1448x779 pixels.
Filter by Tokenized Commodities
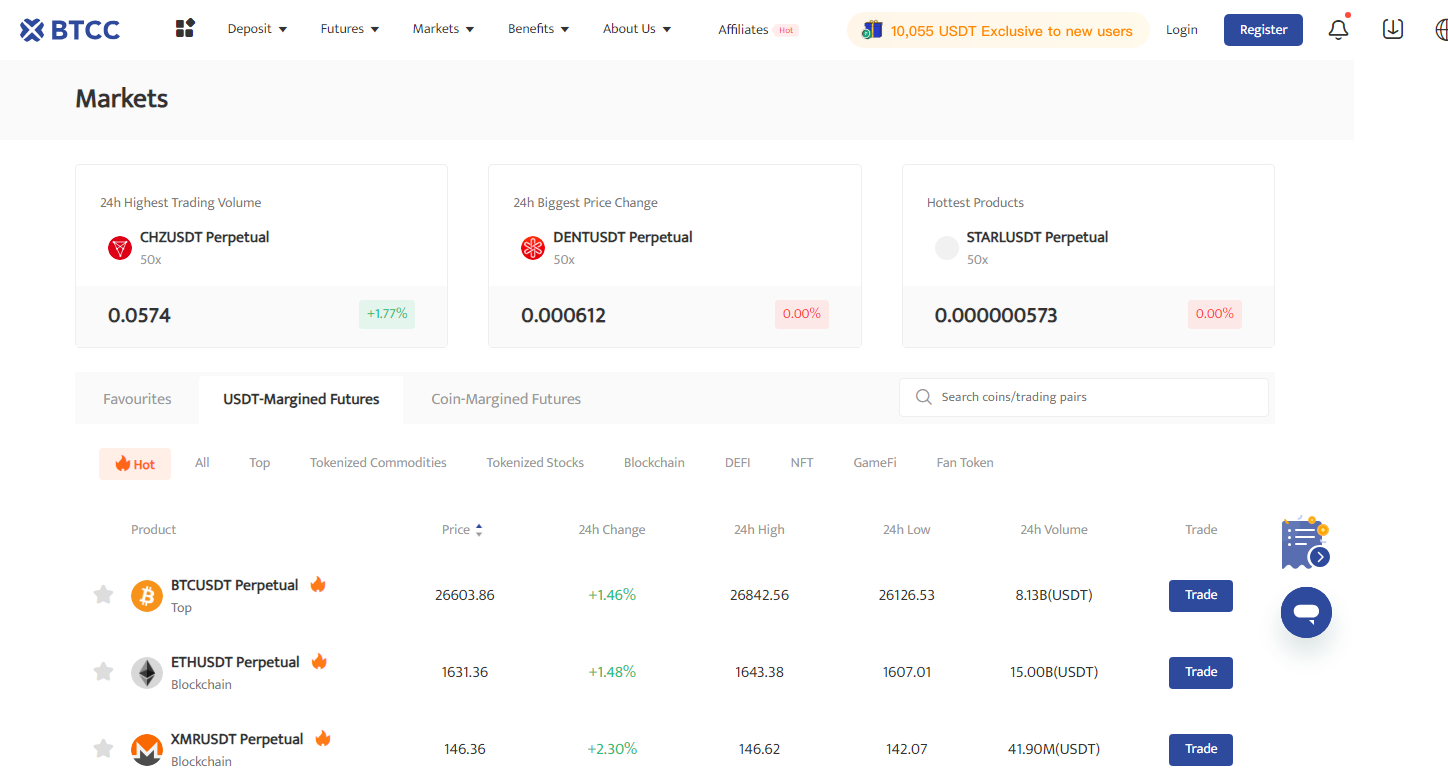coord(378,463)
